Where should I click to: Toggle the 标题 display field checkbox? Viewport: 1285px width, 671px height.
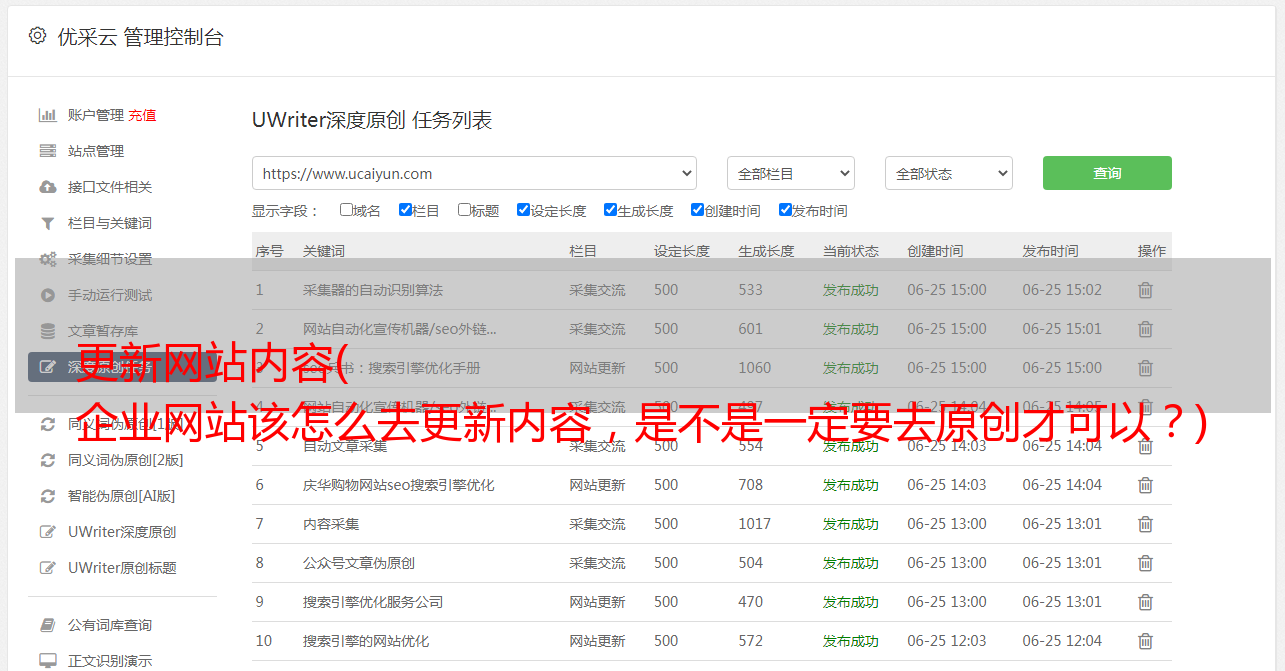coord(464,210)
